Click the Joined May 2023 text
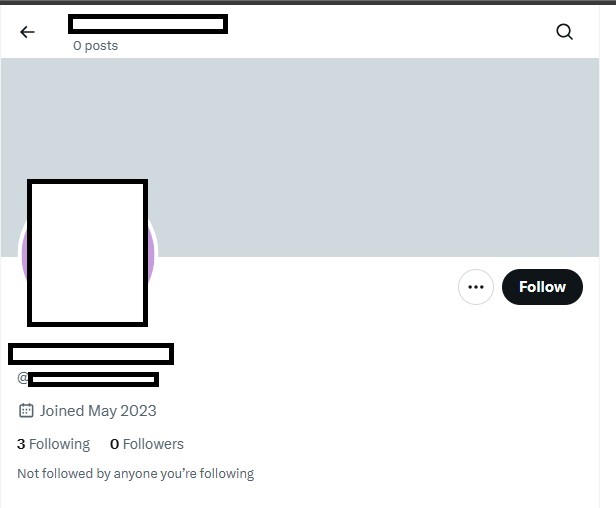616x508 pixels. 98,411
